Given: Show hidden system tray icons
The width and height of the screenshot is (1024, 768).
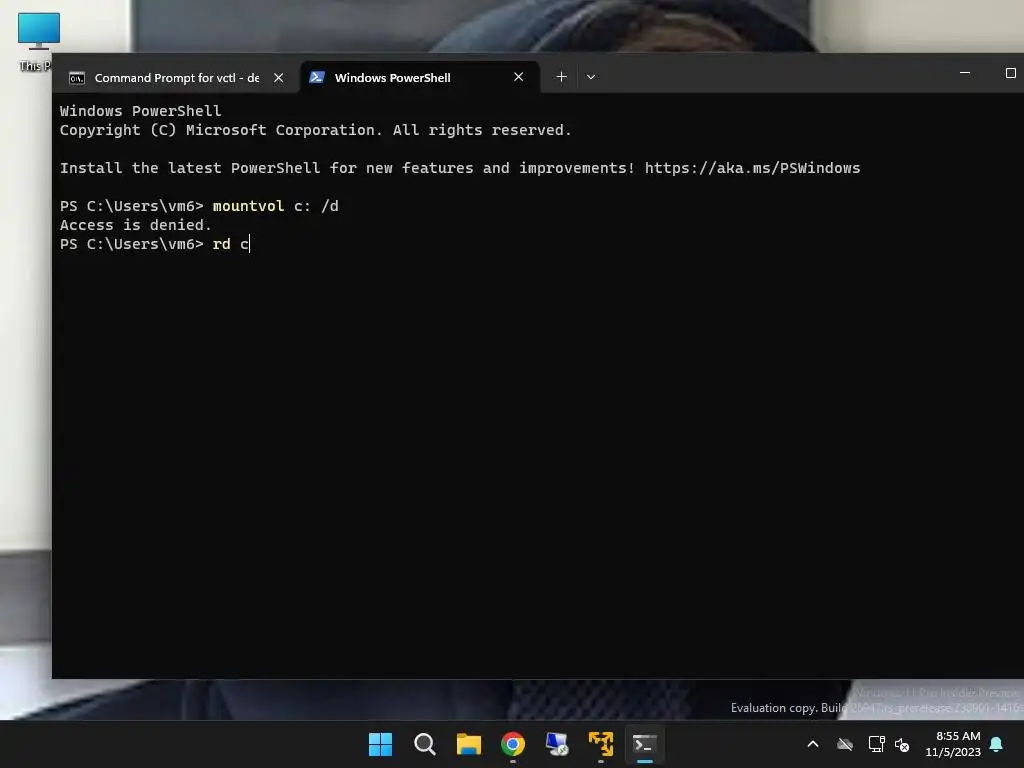Looking at the screenshot, I should pyautogui.click(x=813, y=744).
